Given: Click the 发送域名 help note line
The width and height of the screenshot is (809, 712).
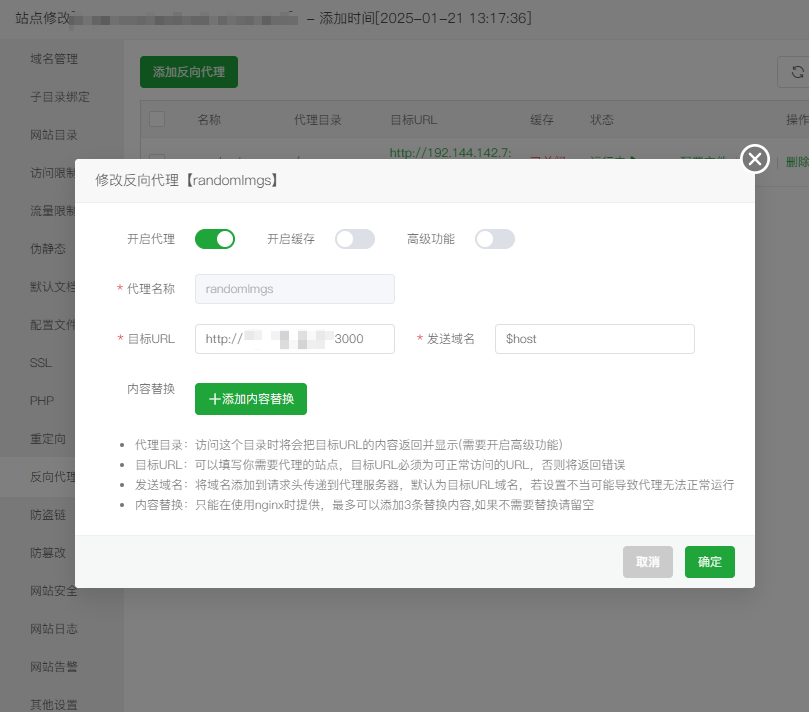Looking at the screenshot, I should pyautogui.click(x=434, y=485).
